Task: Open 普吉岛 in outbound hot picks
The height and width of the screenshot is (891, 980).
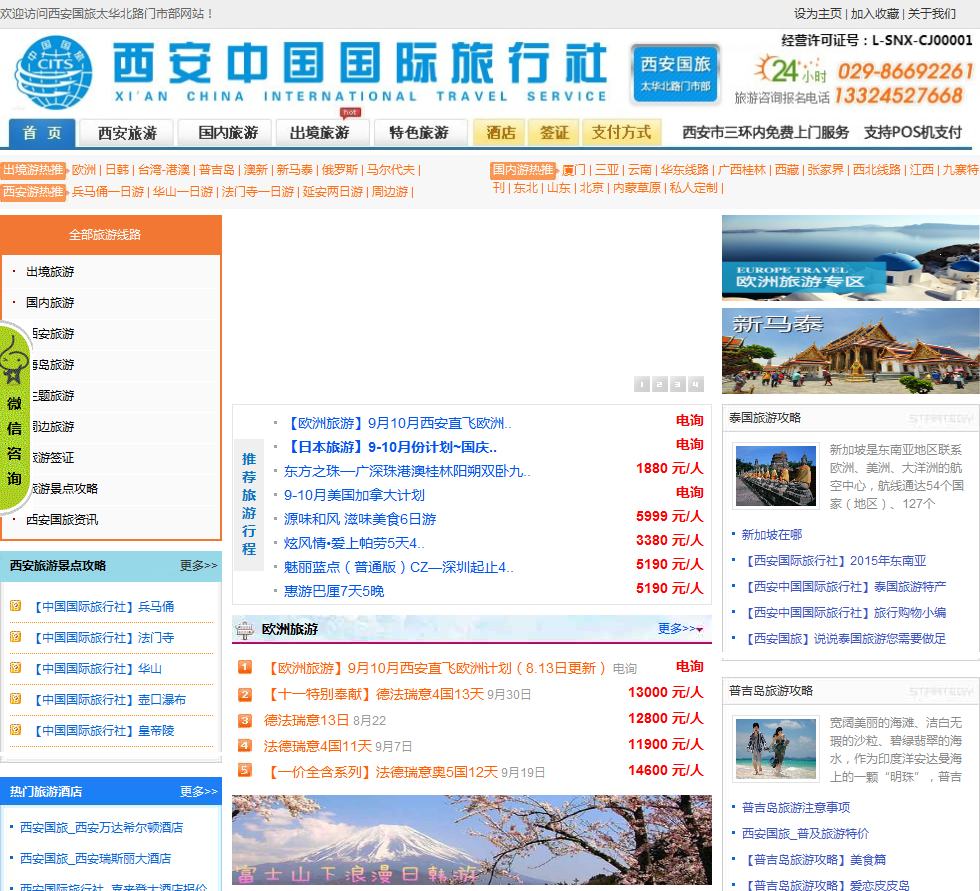Action: [217, 170]
